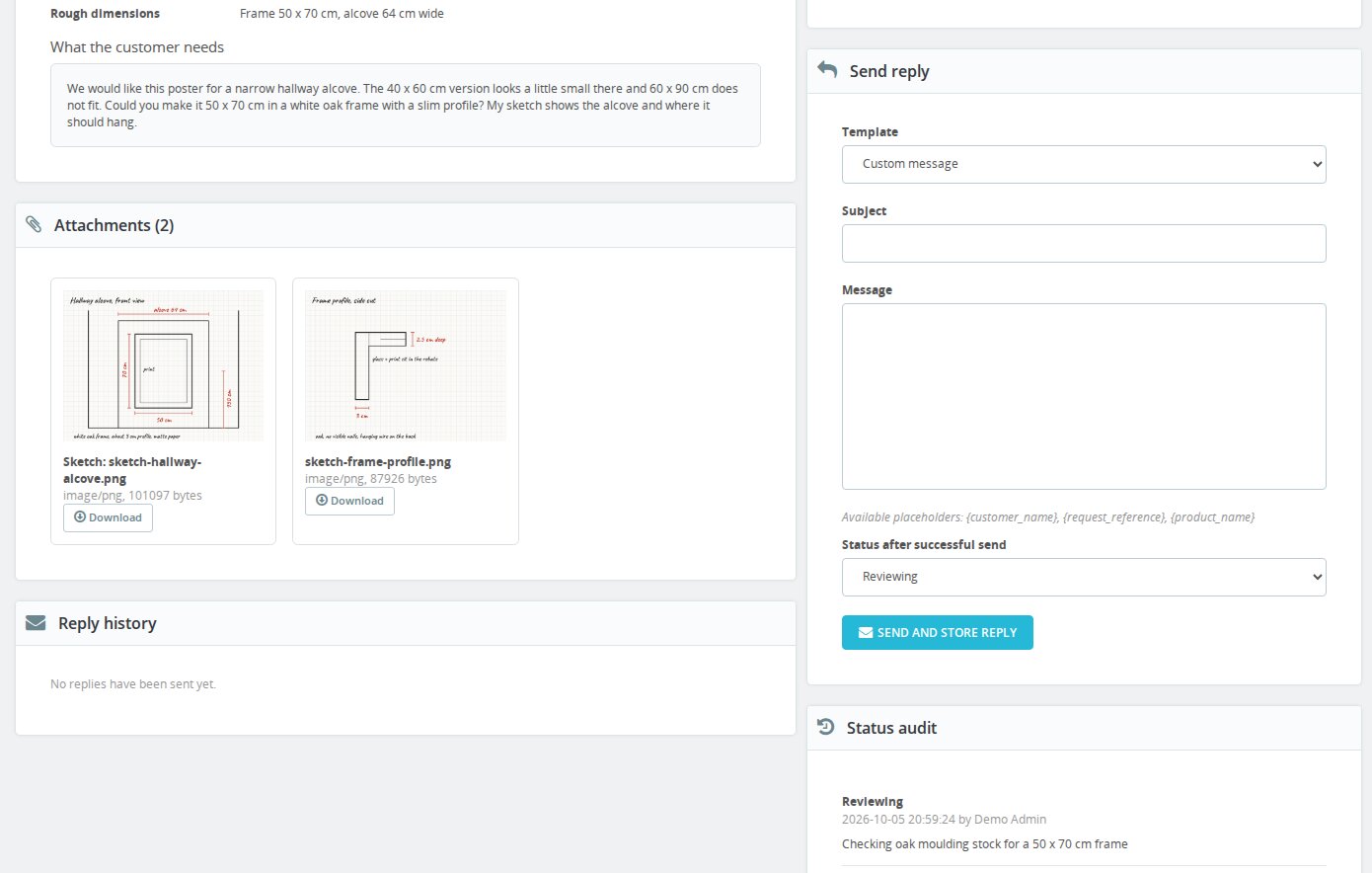Click the 'No replies have been sent yet.' text
Screen dimensions: 1372x873
(133, 683)
